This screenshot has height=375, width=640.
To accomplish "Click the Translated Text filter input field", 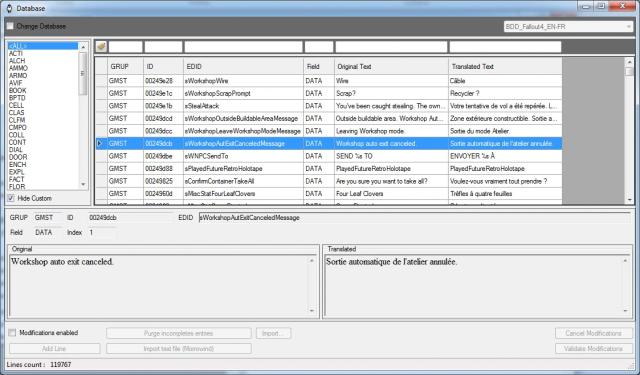I will pyautogui.click(x=505, y=47).
